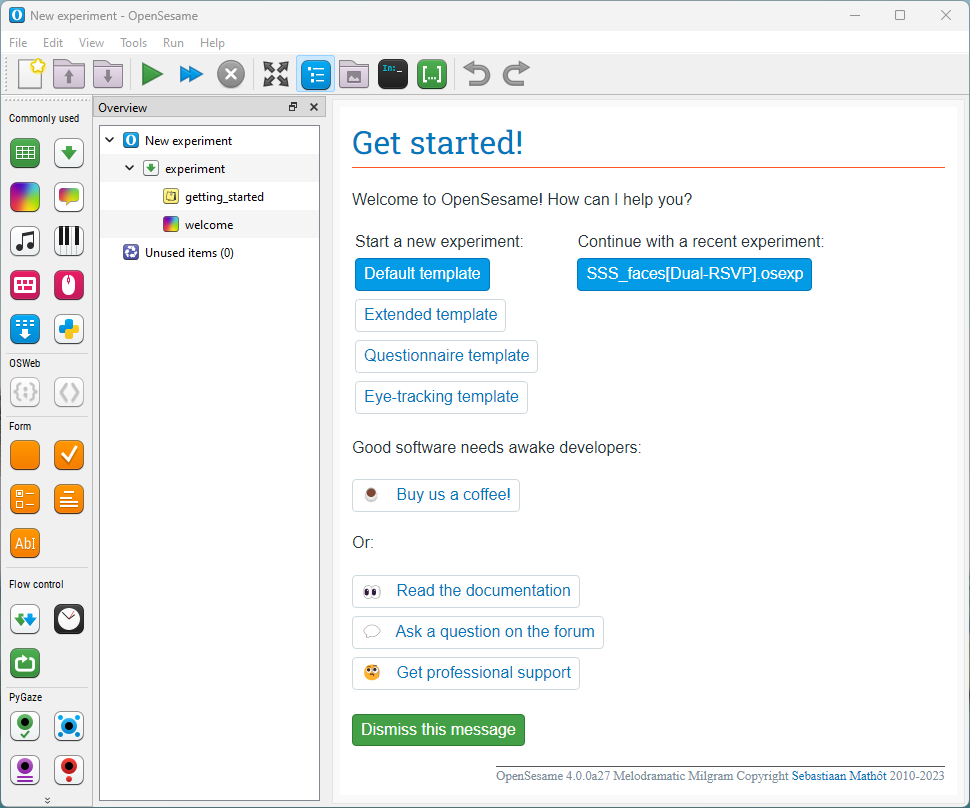Select the plain orange form base item

tap(25, 455)
